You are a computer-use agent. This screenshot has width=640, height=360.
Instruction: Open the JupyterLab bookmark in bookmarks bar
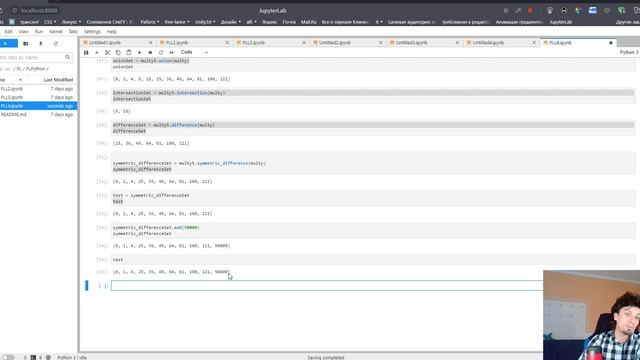pos(561,22)
